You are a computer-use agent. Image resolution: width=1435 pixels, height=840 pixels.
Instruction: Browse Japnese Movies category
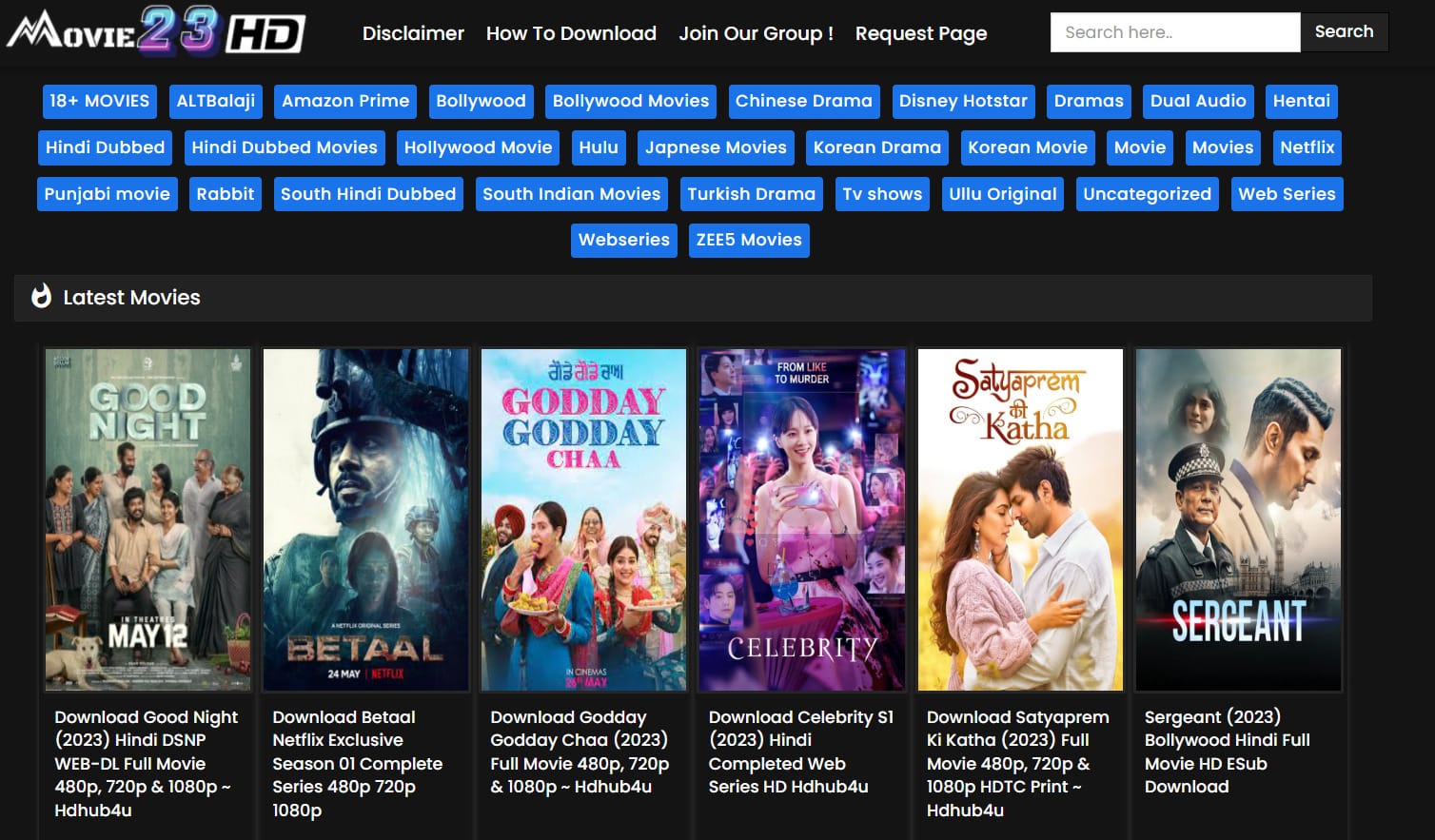716,147
